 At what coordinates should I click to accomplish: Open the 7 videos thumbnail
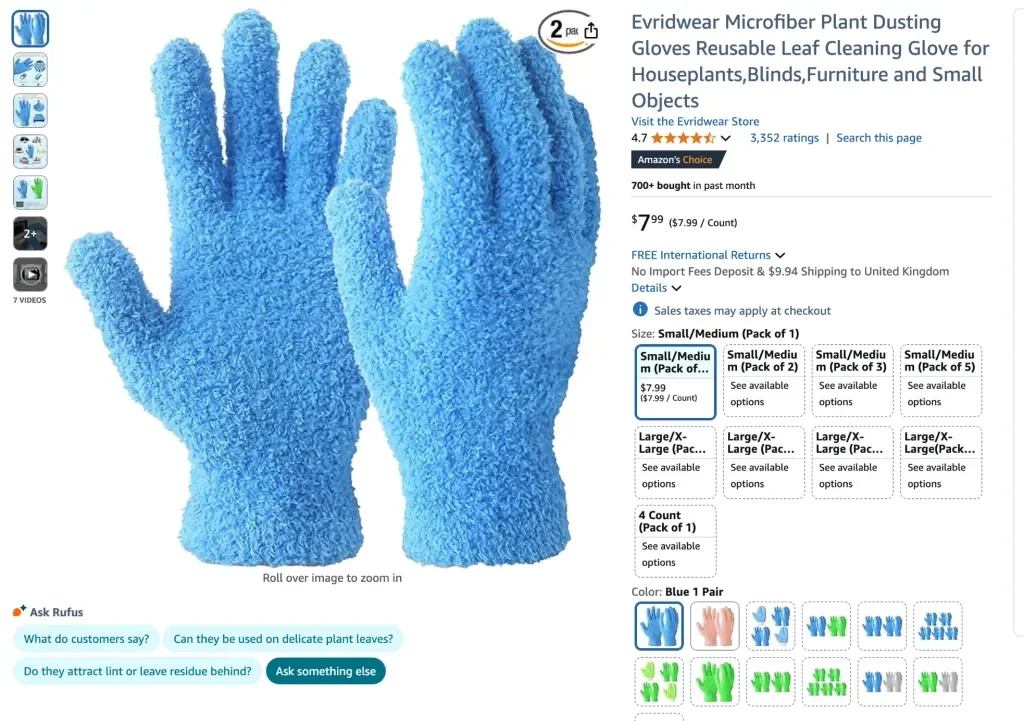pos(30,274)
